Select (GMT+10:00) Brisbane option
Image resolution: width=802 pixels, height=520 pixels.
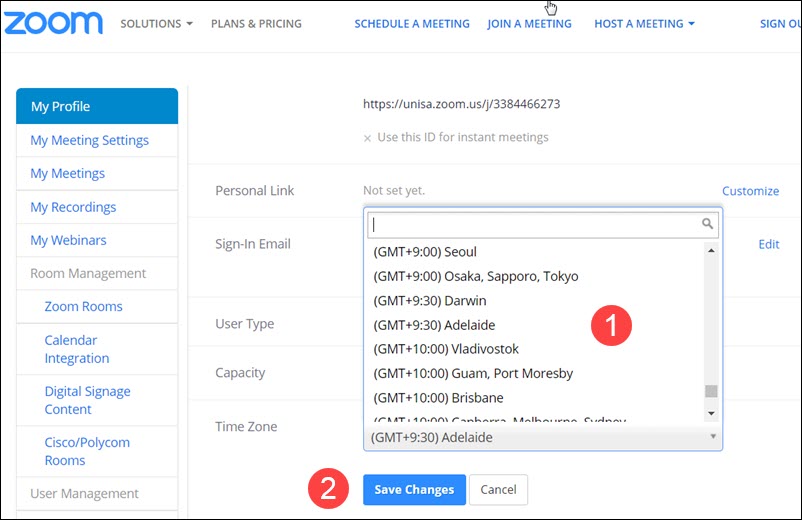(x=534, y=398)
